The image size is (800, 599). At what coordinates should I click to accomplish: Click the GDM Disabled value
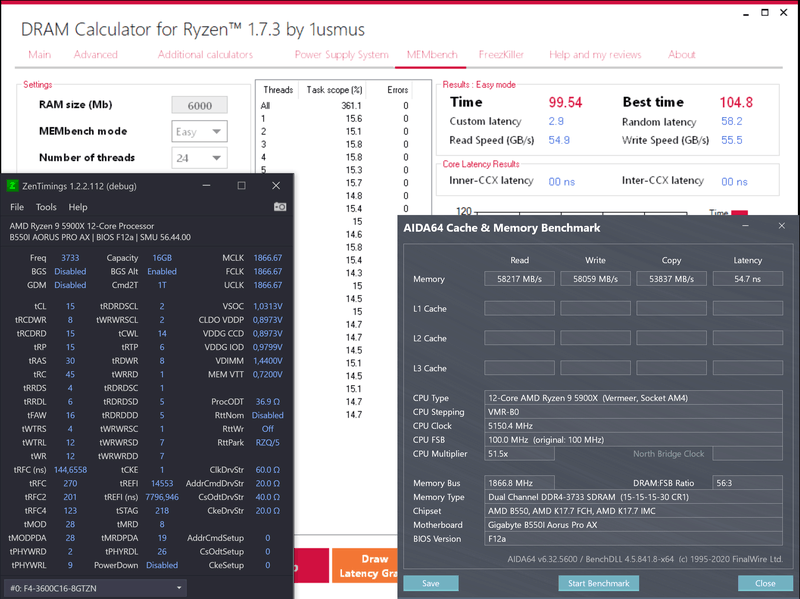tap(70, 285)
